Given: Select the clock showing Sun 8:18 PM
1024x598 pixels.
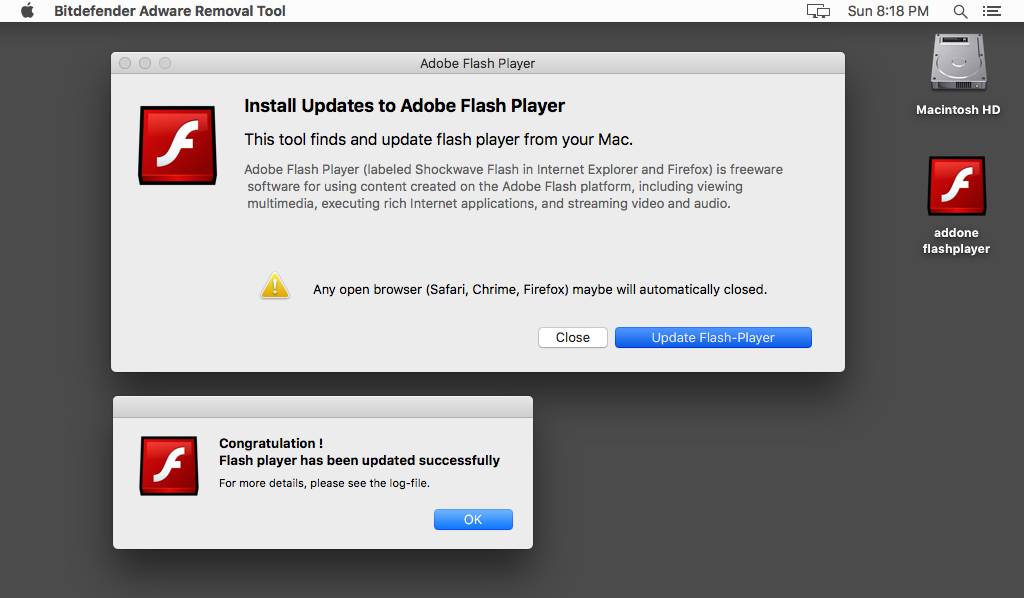Looking at the screenshot, I should tap(888, 11).
